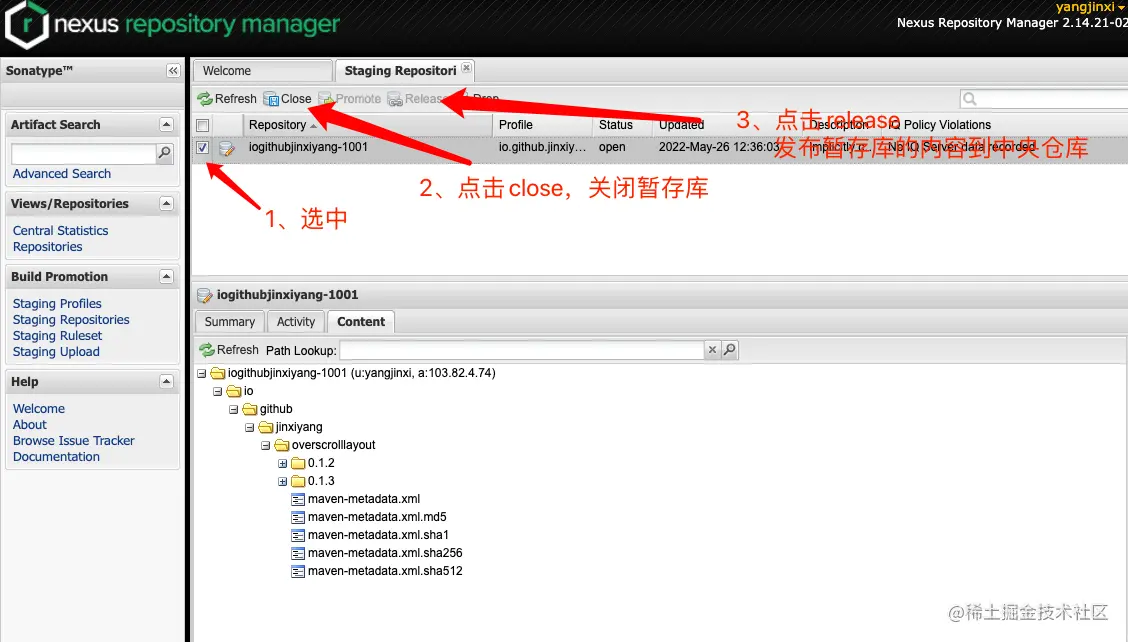
Task: Collapse the io tree node
Action: coord(218,392)
